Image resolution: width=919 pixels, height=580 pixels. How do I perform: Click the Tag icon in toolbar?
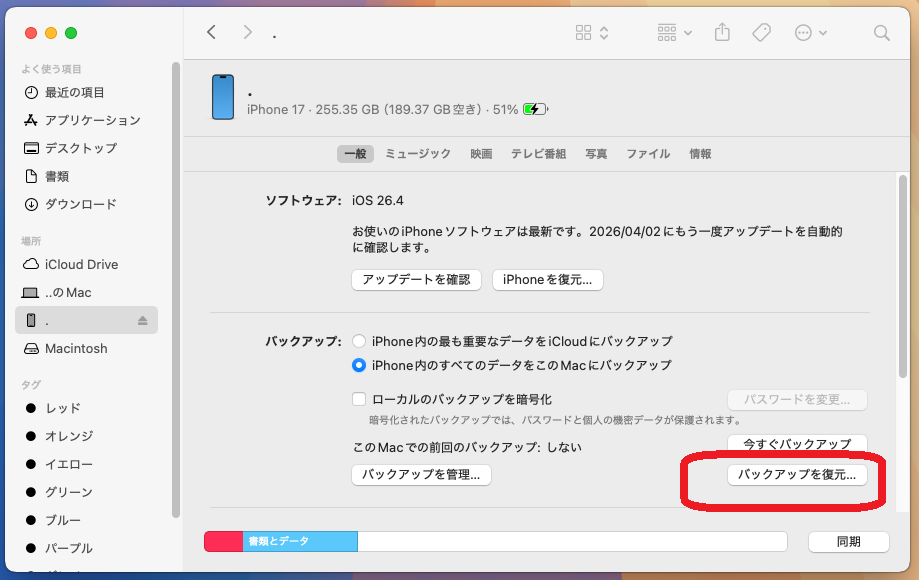(761, 33)
